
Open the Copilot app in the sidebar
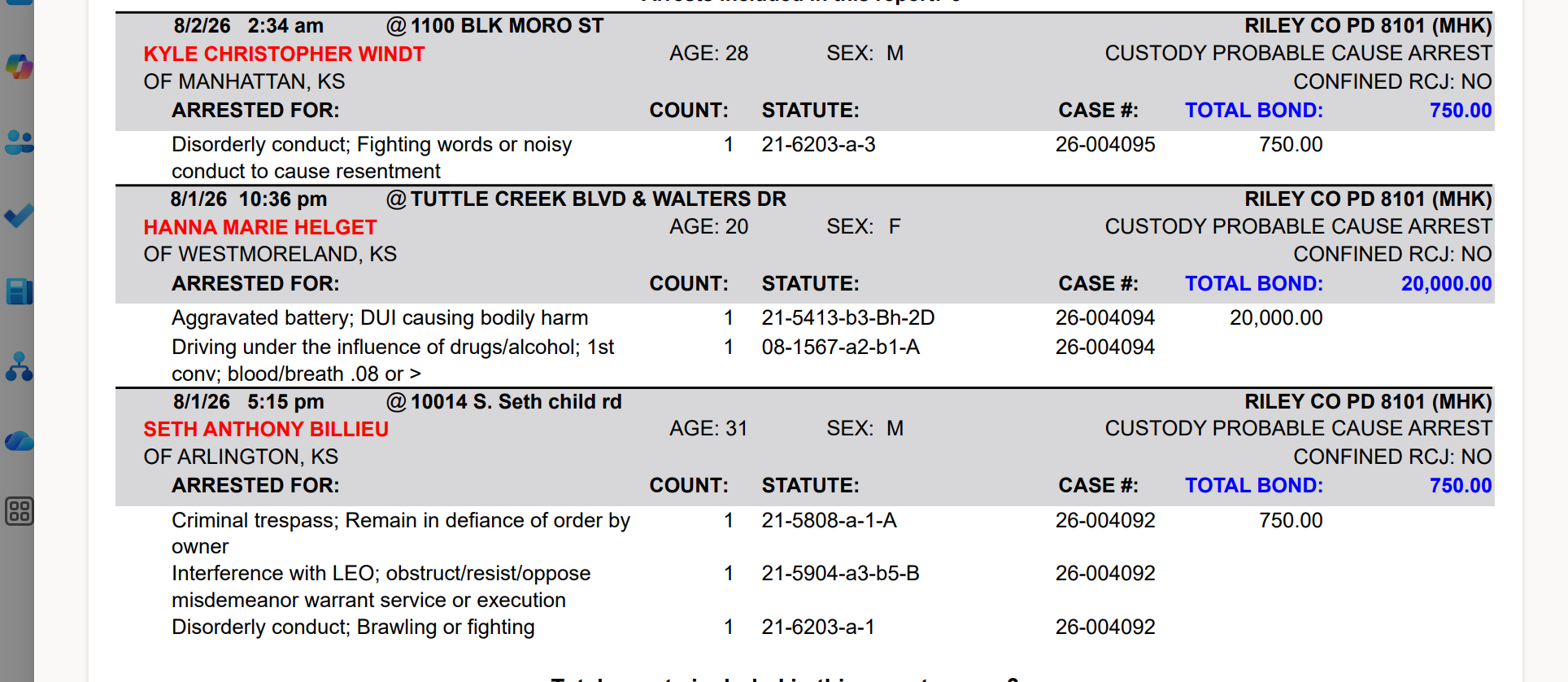point(19,67)
